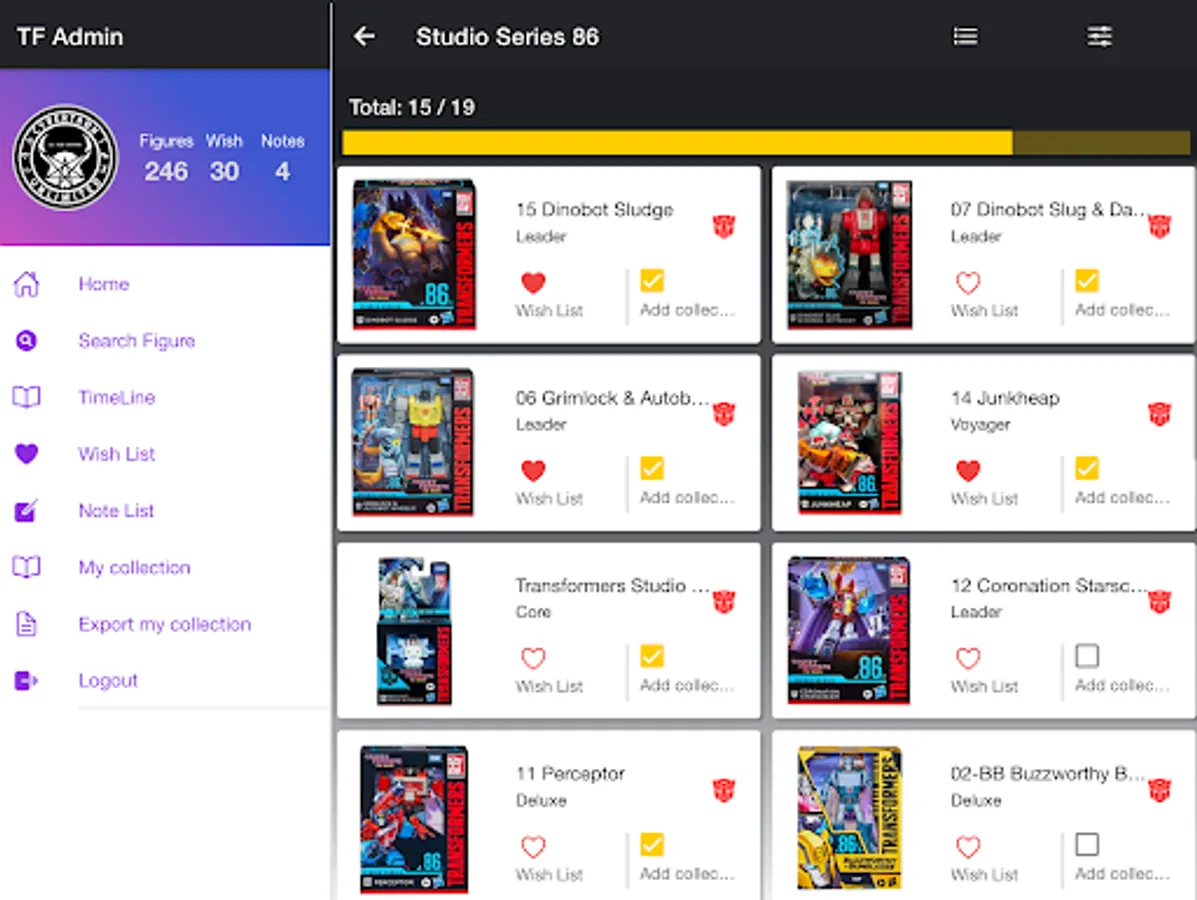This screenshot has height=900, width=1197.
Task: Open 14 Junkheap box art thumbnail
Action: click(x=850, y=442)
